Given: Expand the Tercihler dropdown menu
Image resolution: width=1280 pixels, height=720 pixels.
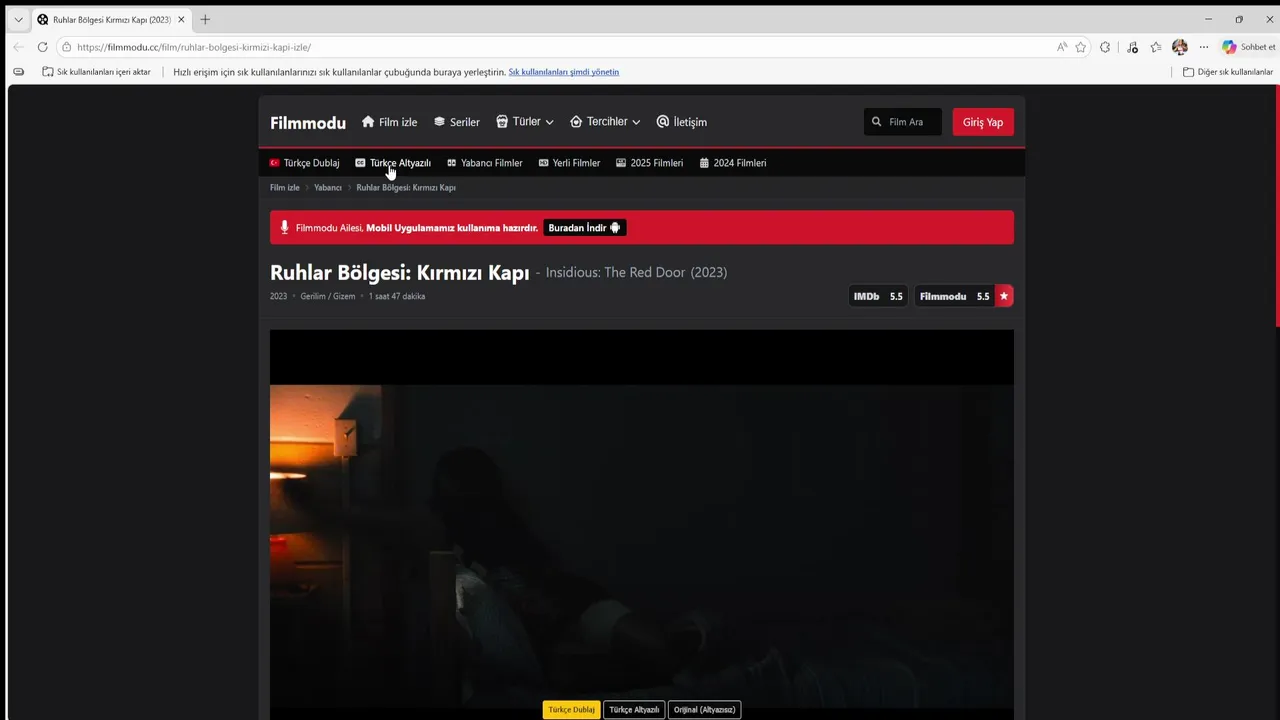Looking at the screenshot, I should tap(605, 122).
